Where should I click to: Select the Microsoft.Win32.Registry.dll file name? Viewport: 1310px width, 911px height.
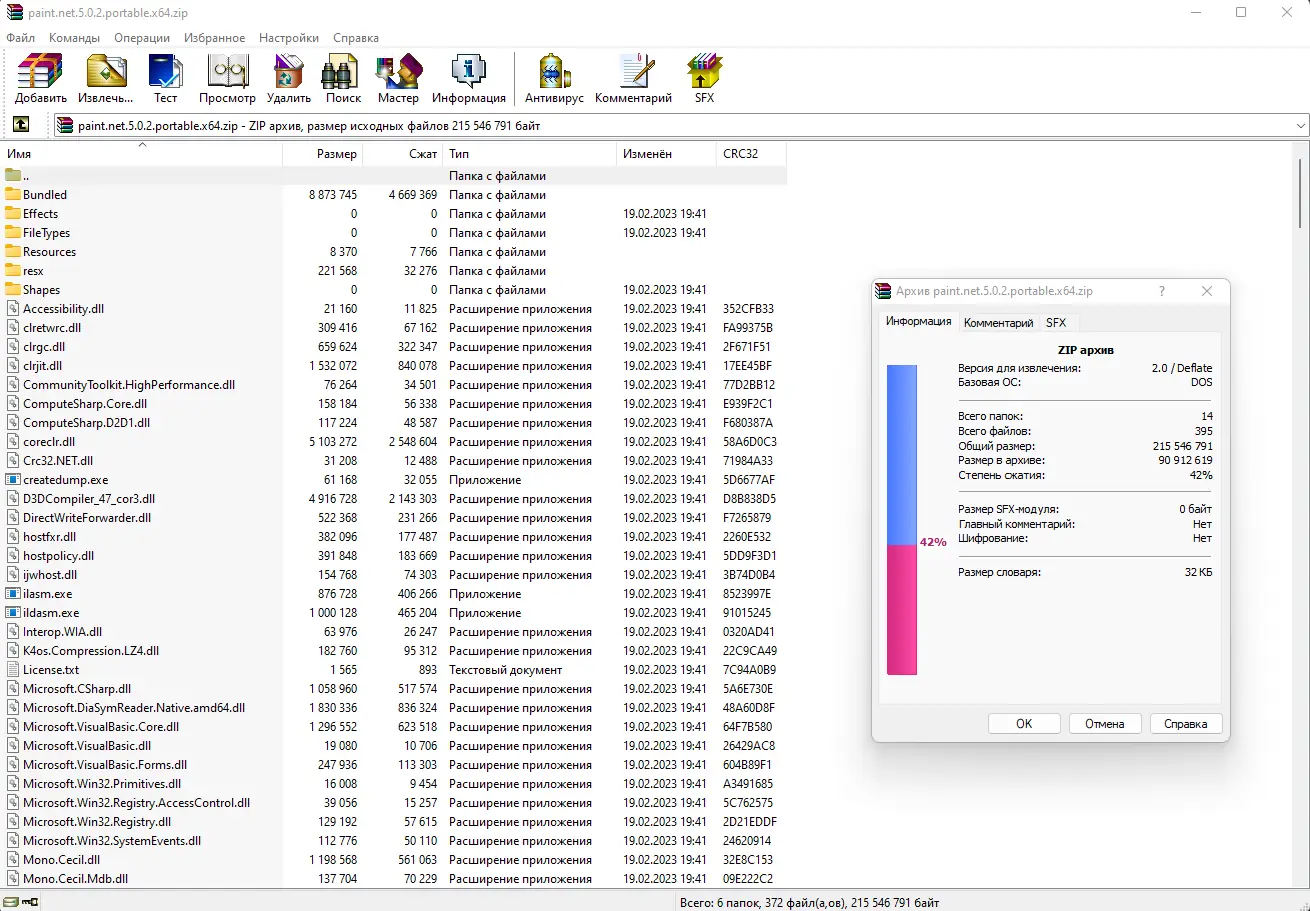tap(96, 821)
